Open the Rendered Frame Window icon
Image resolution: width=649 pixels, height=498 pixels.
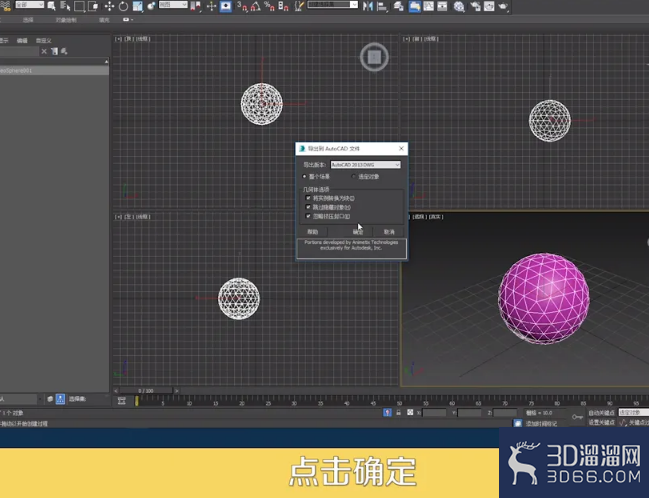[489, 6]
